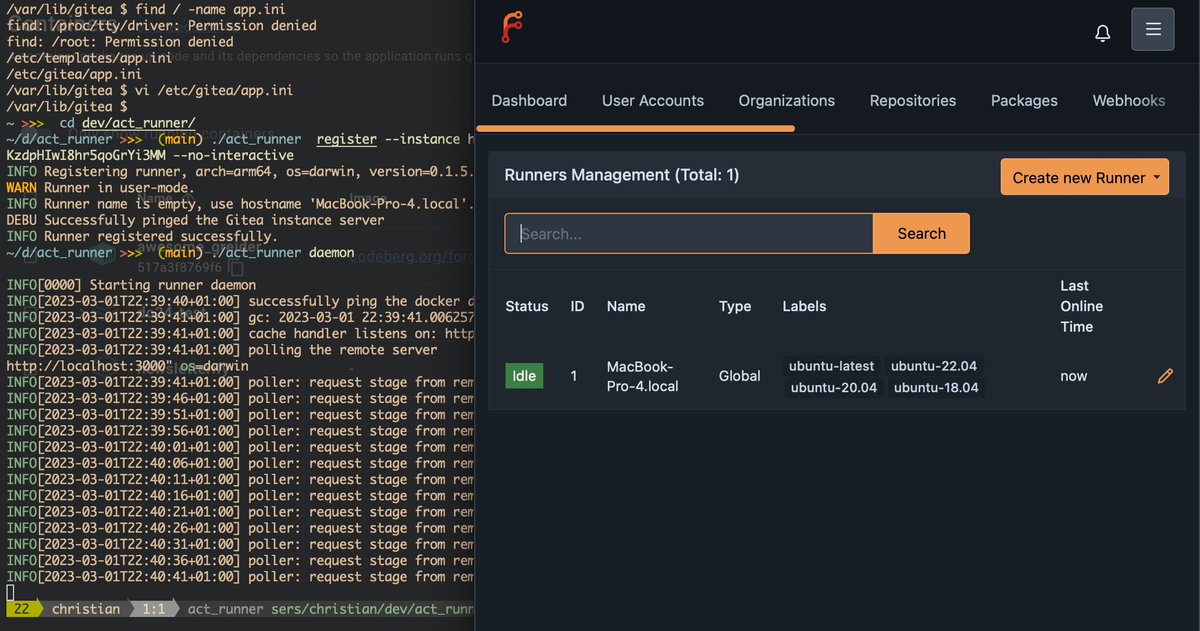1200x631 pixels.
Task: Click 'cd dev/act_runner/' command in terminal
Action: tap(127, 123)
